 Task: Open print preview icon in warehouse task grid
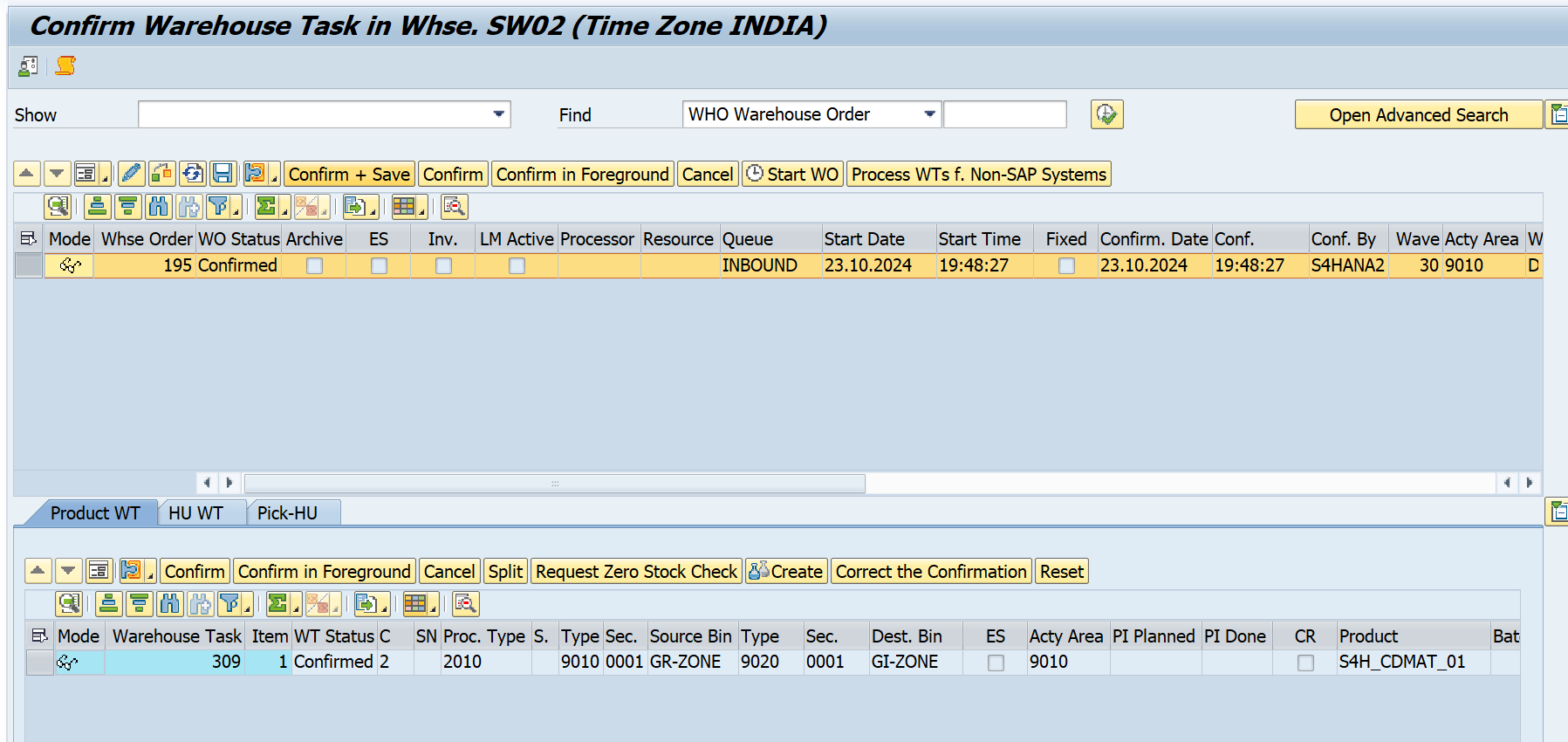click(x=466, y=604)
